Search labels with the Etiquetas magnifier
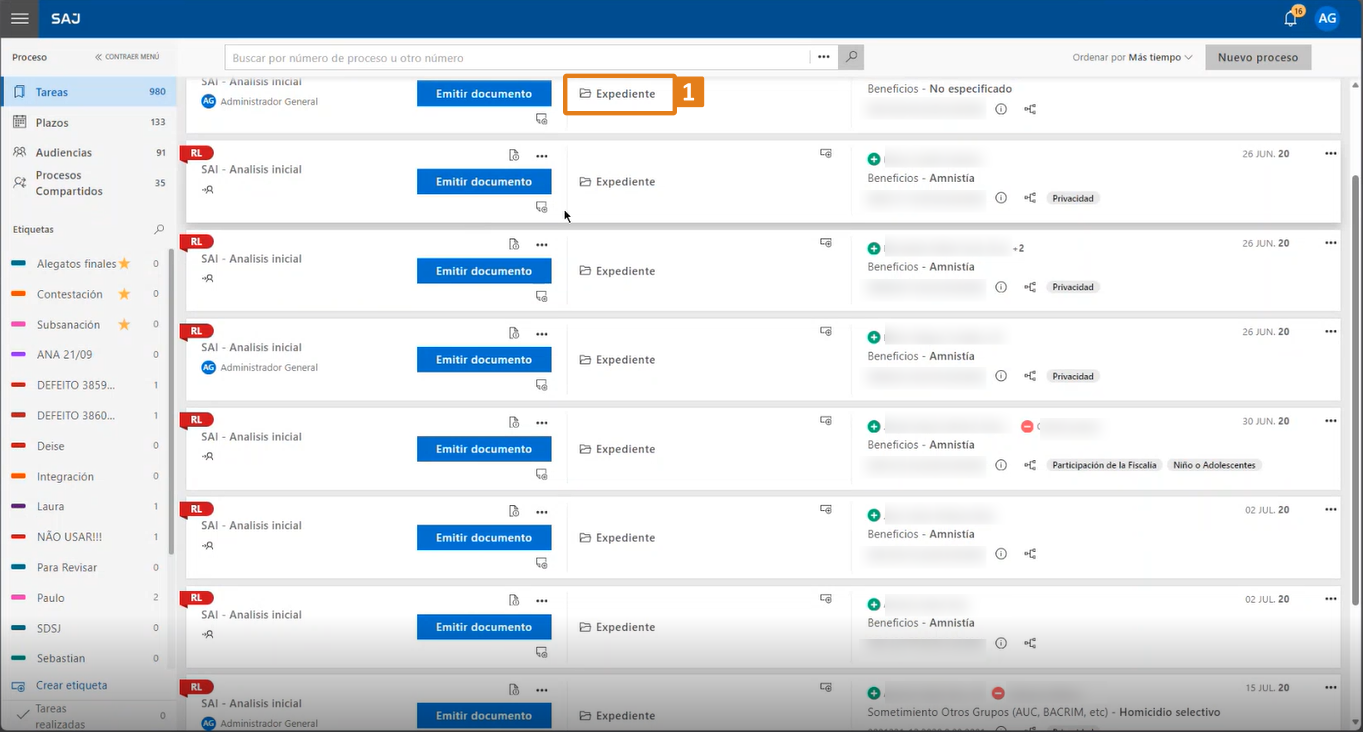Image resolution: width=1363 pixels, height=732 pixels. pos(159,229)
